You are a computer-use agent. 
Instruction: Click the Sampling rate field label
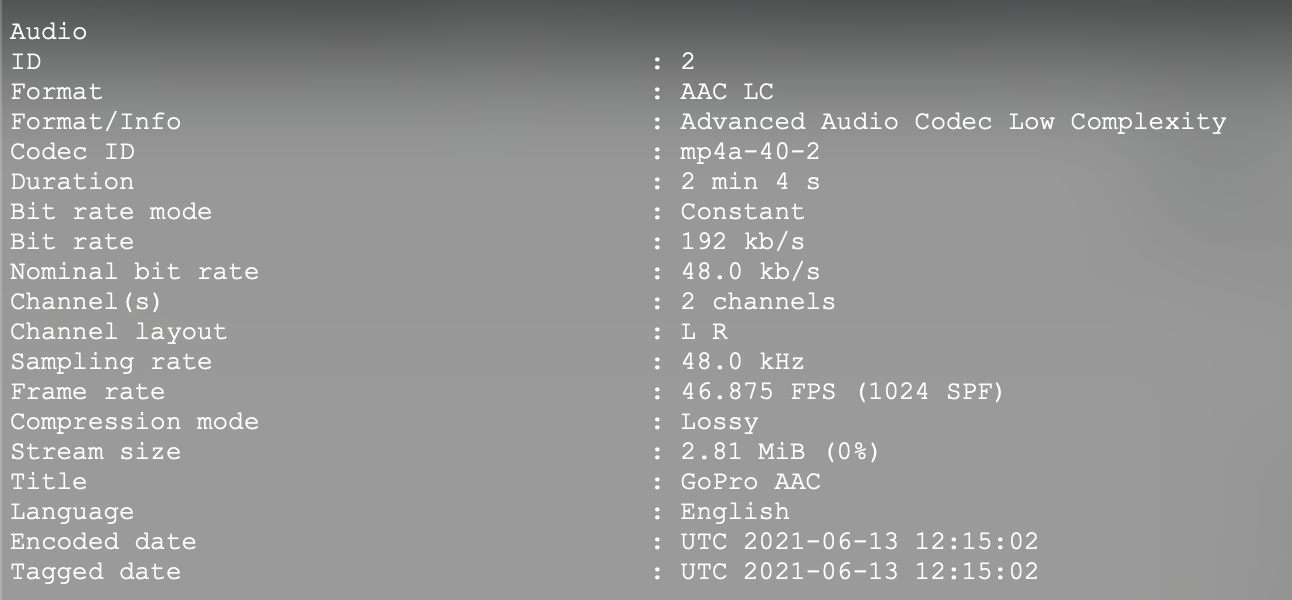tap(111, 362)
